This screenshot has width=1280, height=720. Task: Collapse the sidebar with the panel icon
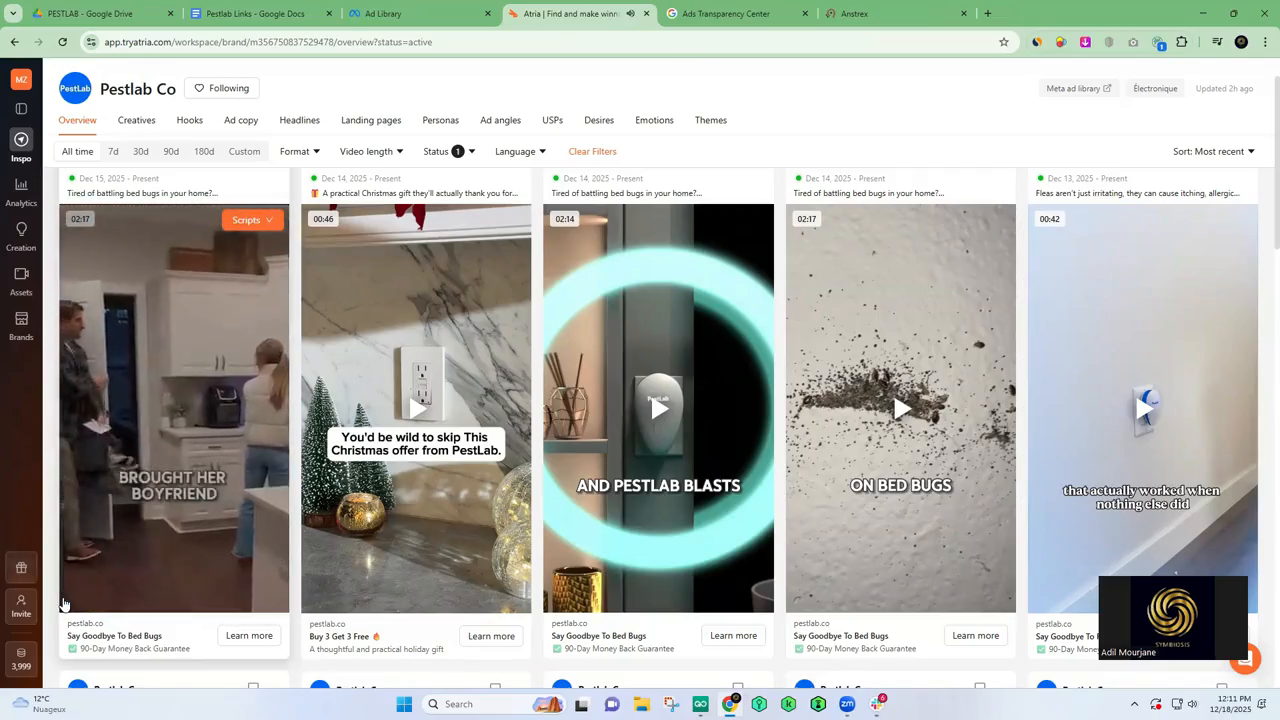tap(21, 108)
